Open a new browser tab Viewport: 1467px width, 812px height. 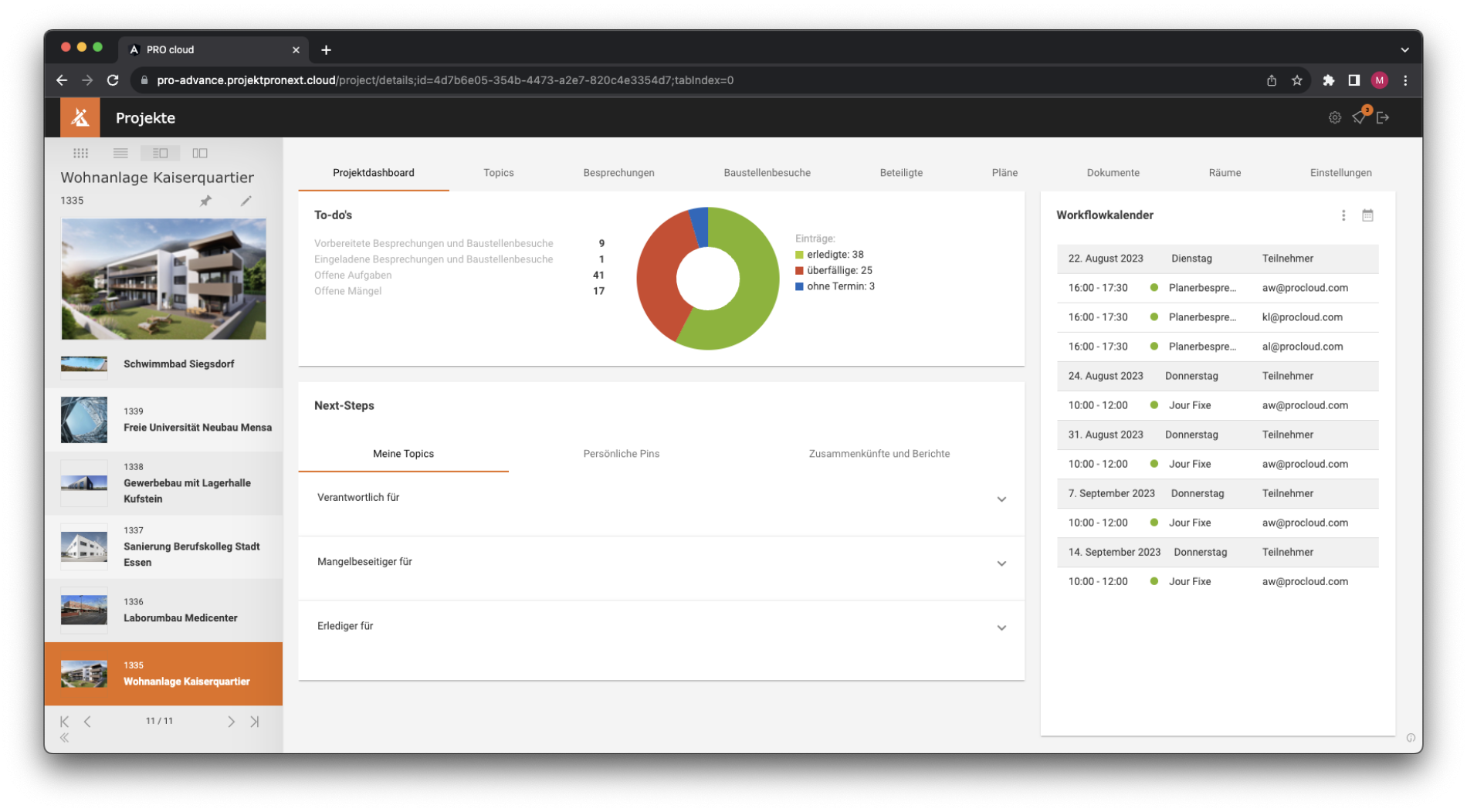[326, 49]
